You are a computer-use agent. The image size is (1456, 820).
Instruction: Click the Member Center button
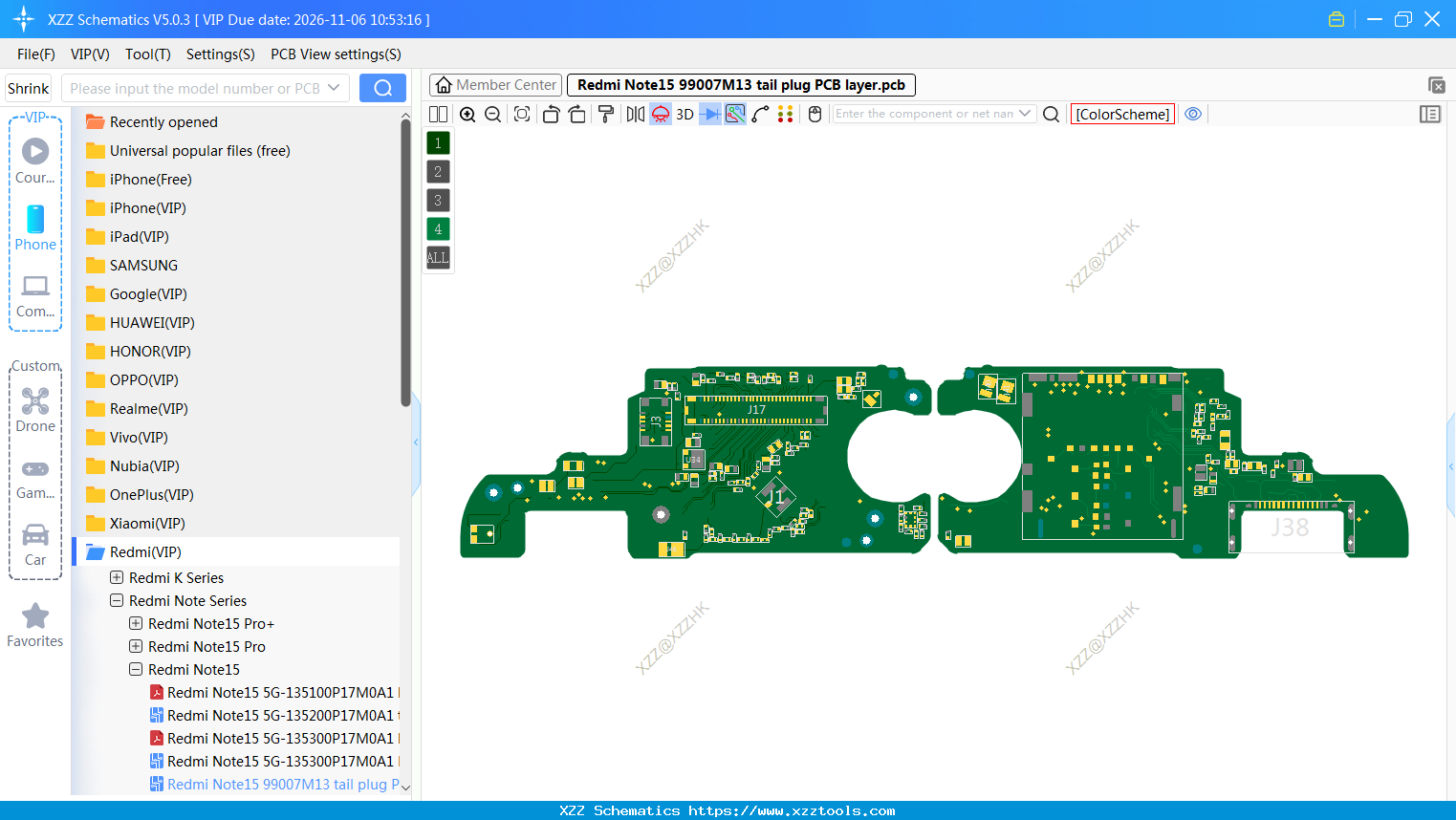[494, 84]
